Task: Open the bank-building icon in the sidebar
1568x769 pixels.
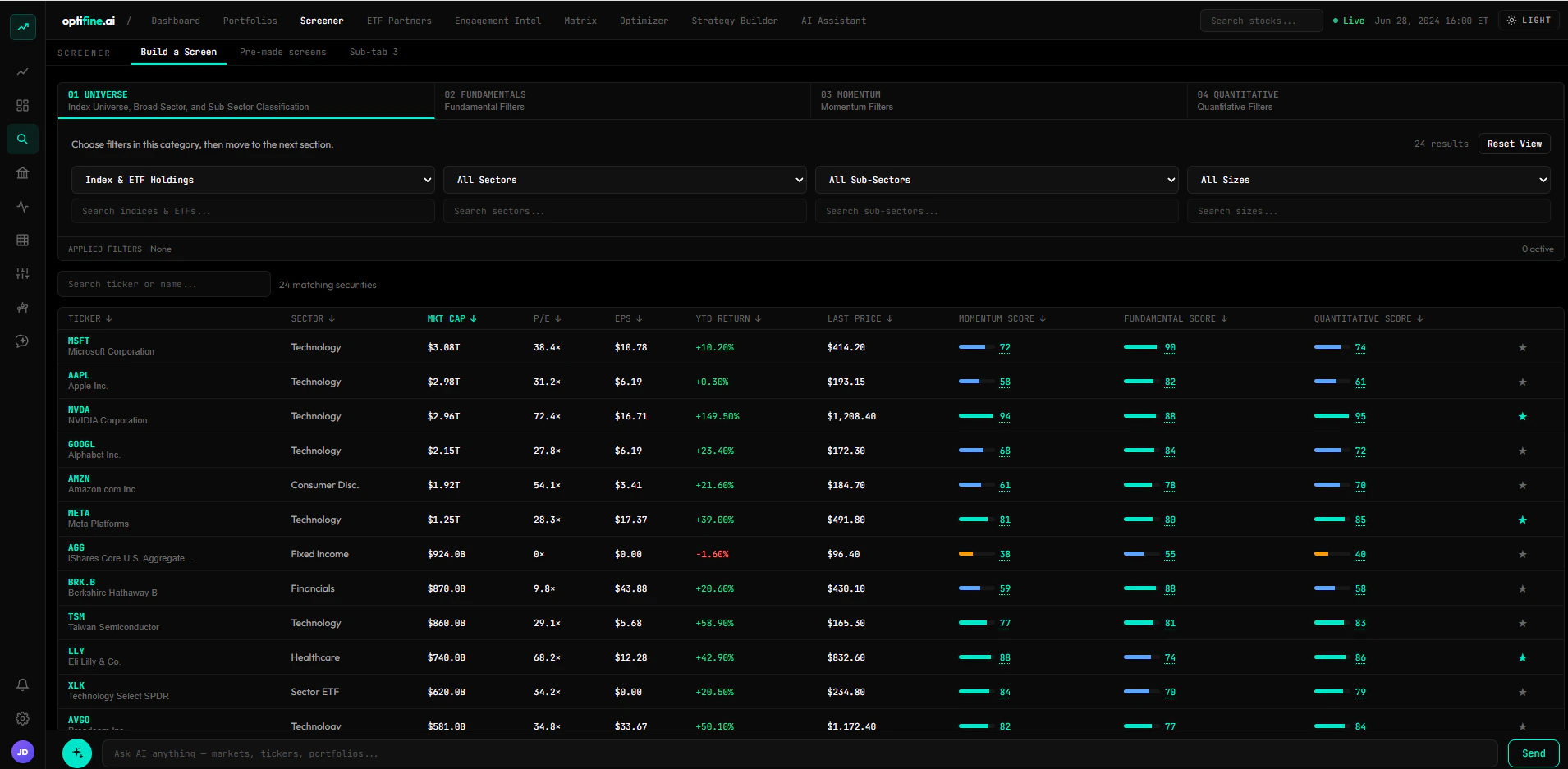Action: point(22,173)
